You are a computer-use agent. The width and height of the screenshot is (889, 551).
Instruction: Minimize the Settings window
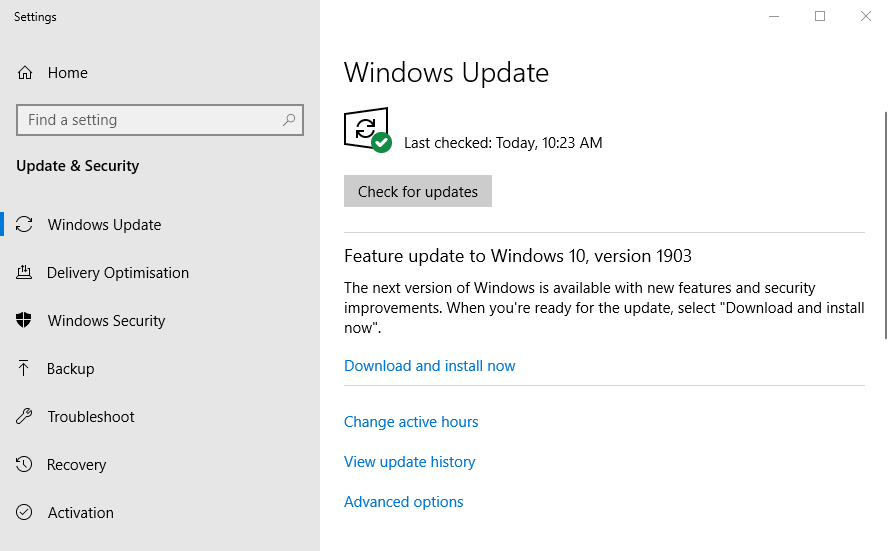click(774, 16)
